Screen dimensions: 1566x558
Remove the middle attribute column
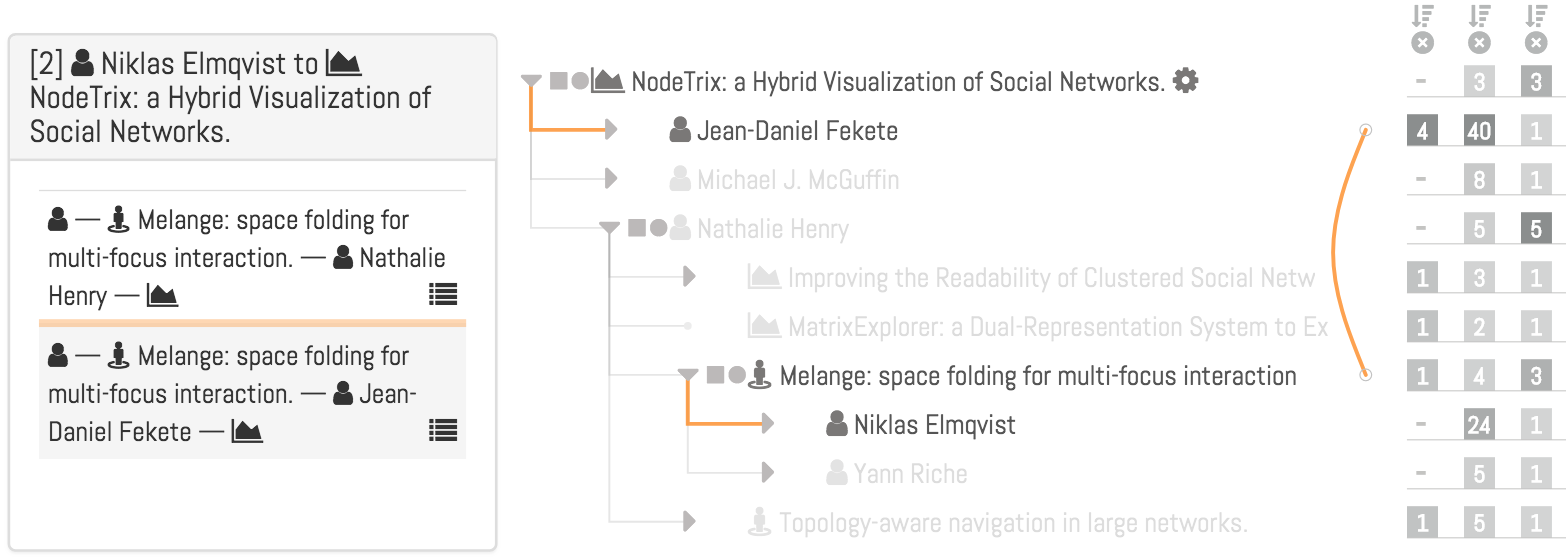[1479, 43]
